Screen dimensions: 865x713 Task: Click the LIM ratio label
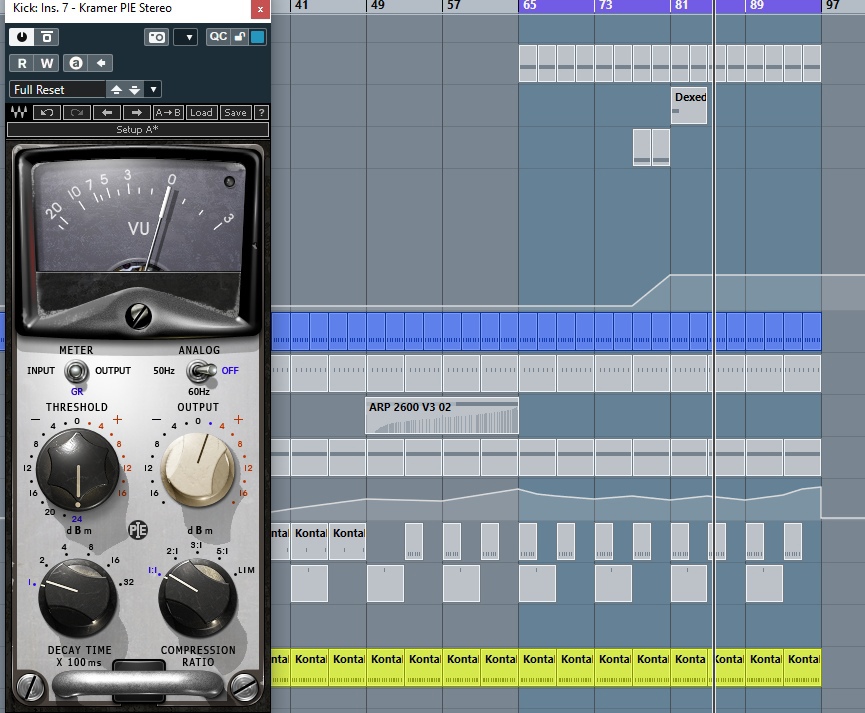pos(246,570)
